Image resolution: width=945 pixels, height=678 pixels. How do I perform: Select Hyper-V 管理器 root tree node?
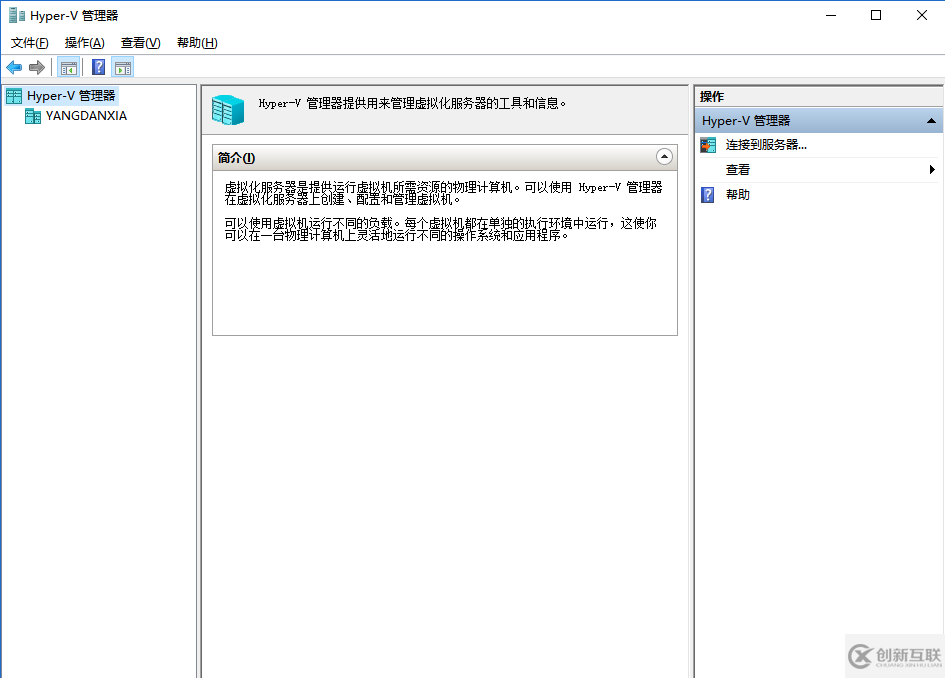pyautogui.click(x=71, y=96)
